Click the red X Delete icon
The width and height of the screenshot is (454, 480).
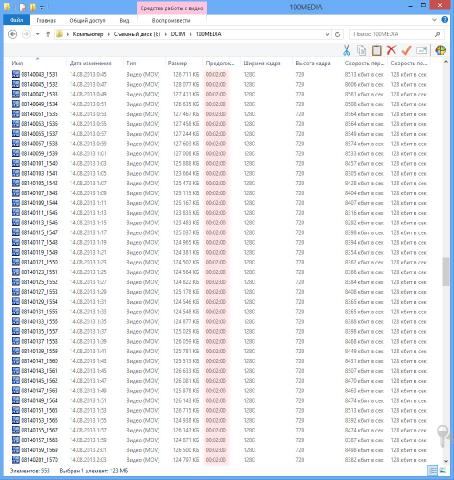[x=391, y=50]
